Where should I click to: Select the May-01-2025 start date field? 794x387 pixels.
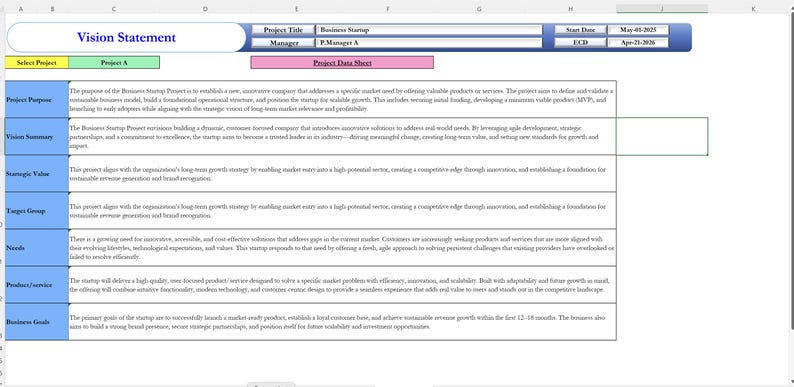tap(638, 30)
